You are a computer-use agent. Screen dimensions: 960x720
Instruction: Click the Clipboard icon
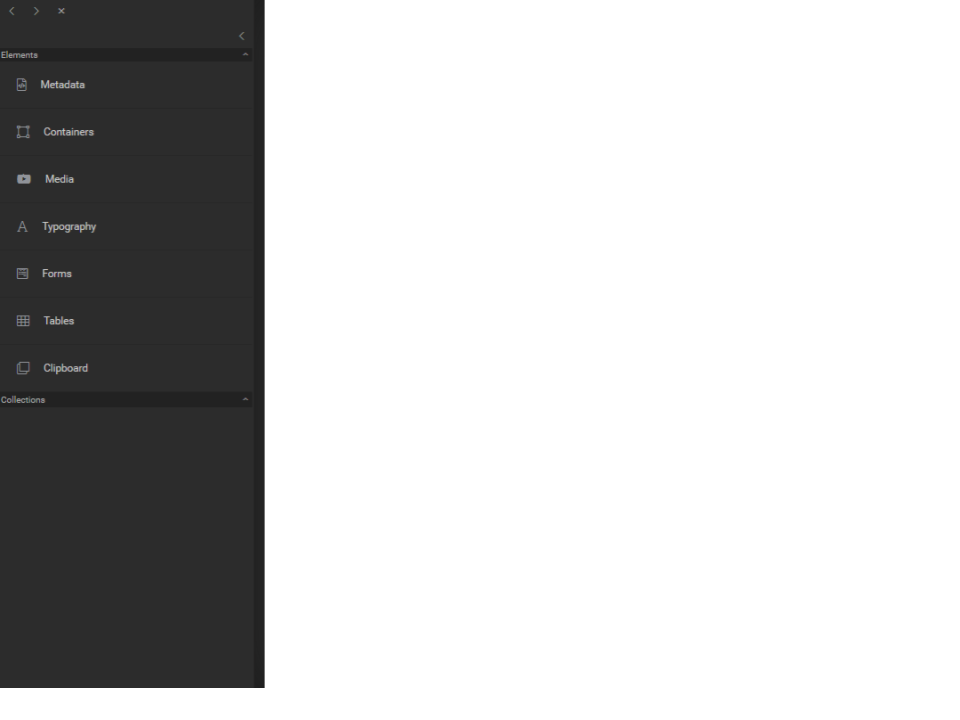(23, 368)
